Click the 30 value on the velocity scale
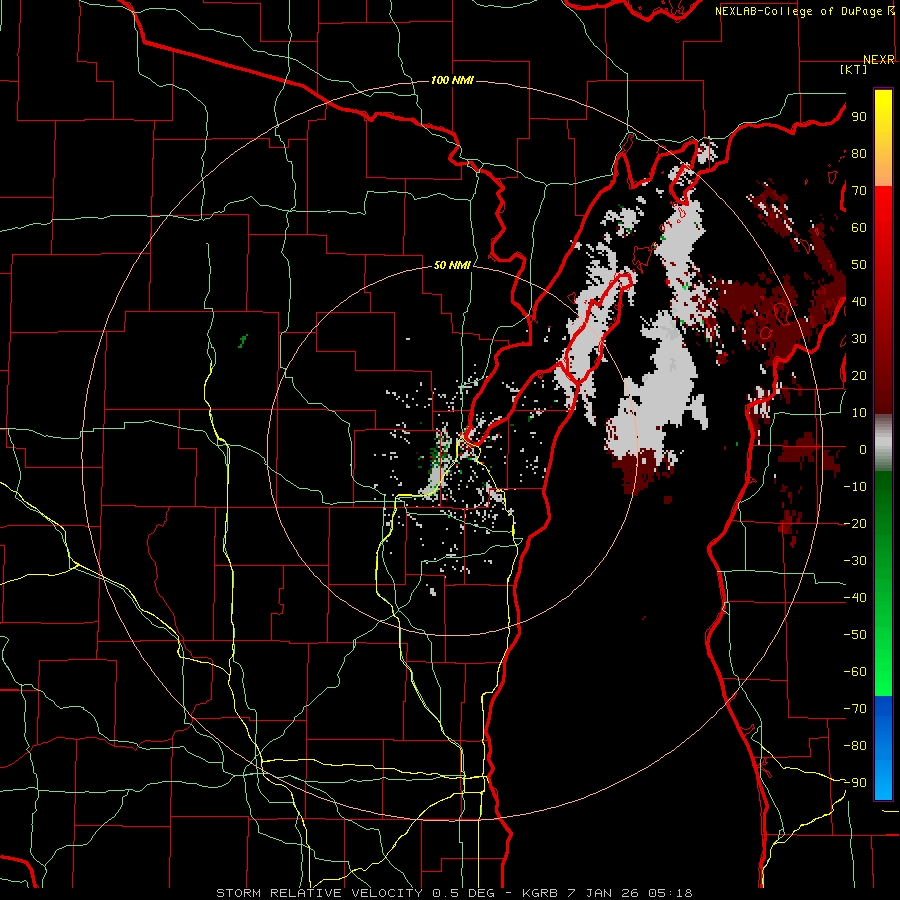This screenshot has height=900, width=900. click(x=859, y=339)
